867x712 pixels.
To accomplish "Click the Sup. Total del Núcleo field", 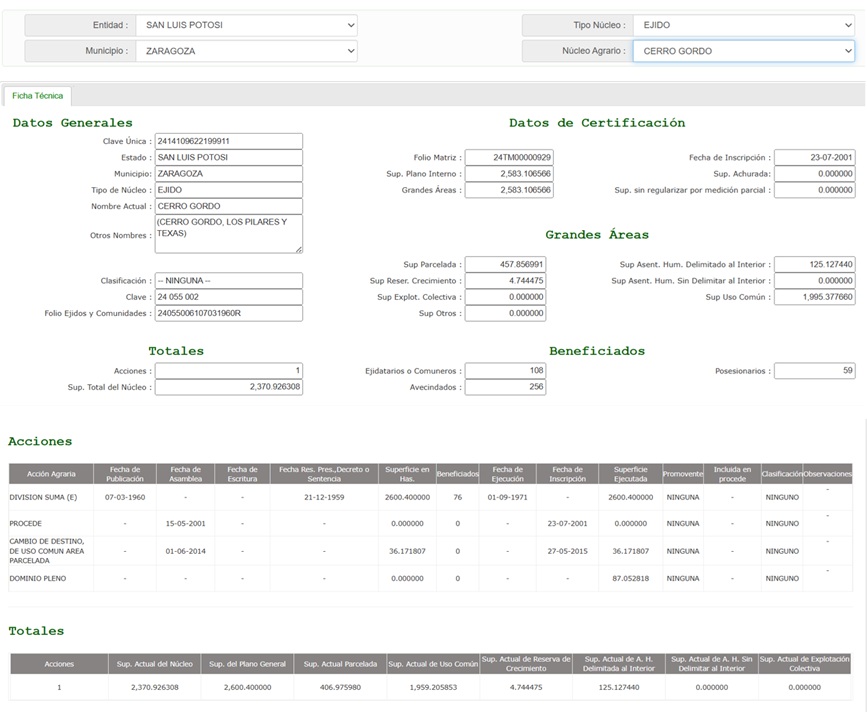I will point(229,387).
